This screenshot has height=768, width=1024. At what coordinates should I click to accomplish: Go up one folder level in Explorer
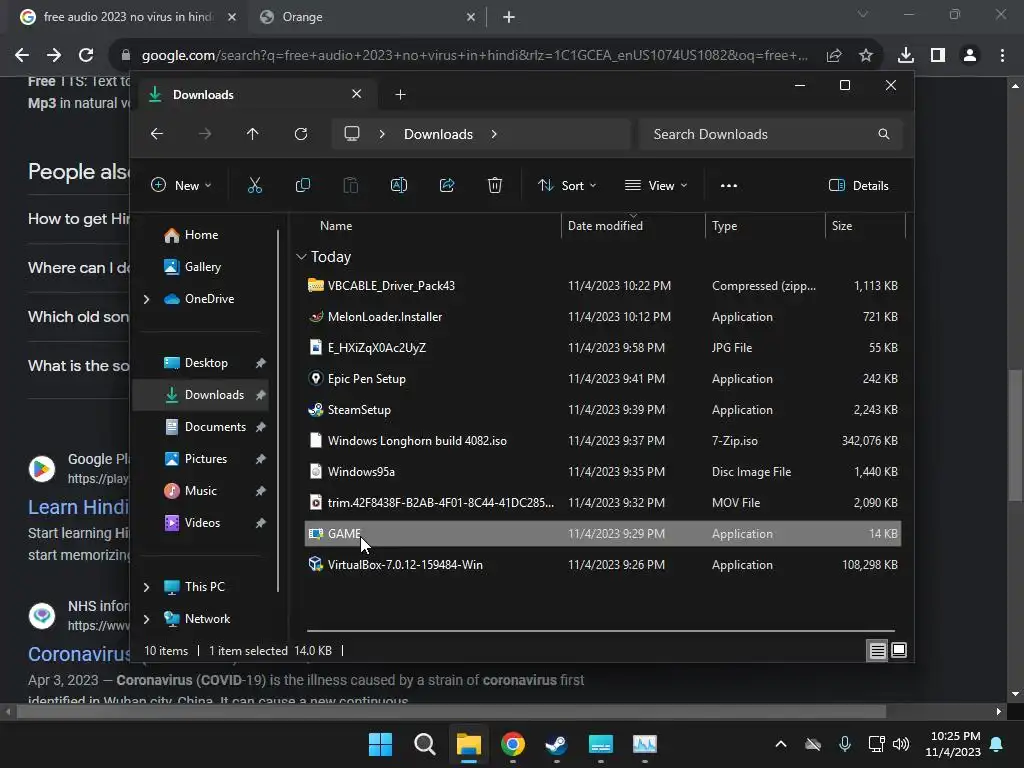click(x=253, y=134)
